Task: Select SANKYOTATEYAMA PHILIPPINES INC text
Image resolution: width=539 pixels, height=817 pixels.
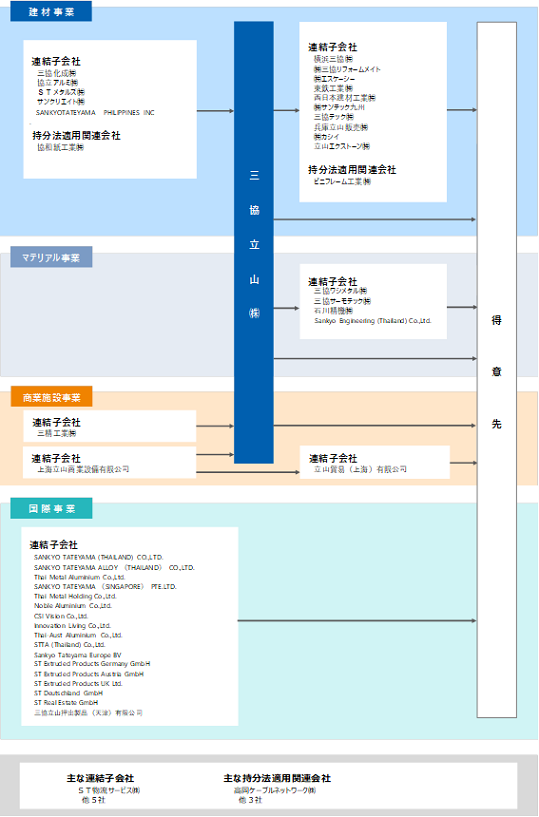Action: 95,113
